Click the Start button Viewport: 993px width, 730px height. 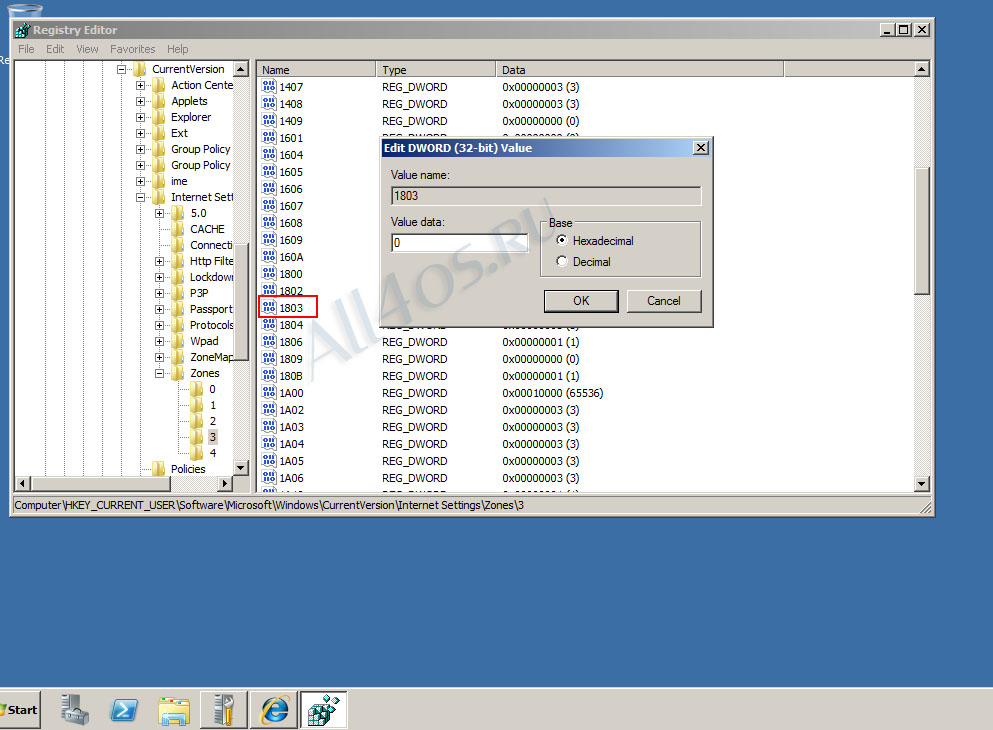coord(20,710)
